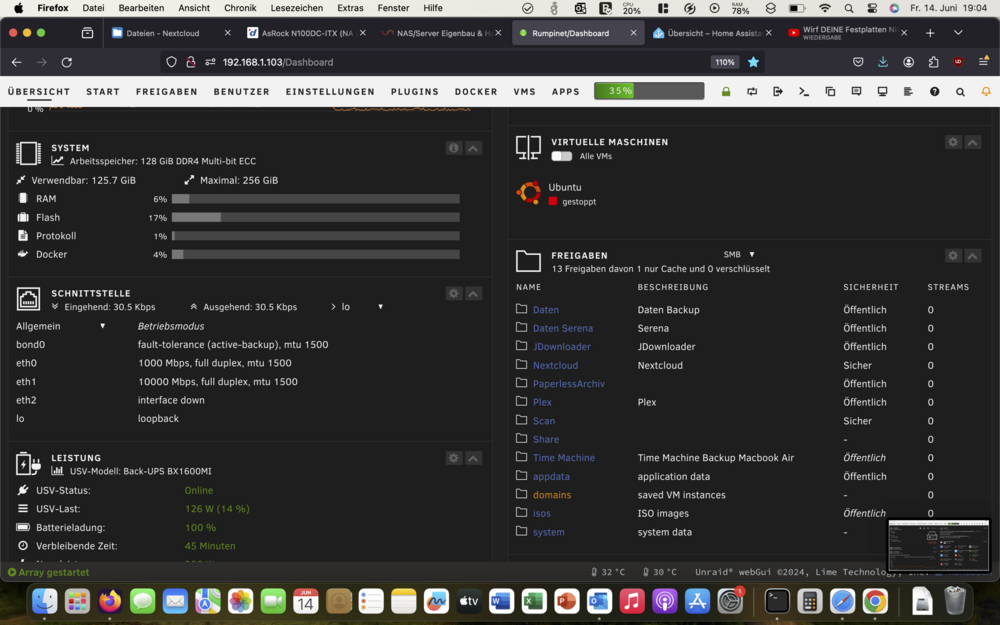
Task: Open Google Chrome in the Dock
Action: (x=875, y=601)
